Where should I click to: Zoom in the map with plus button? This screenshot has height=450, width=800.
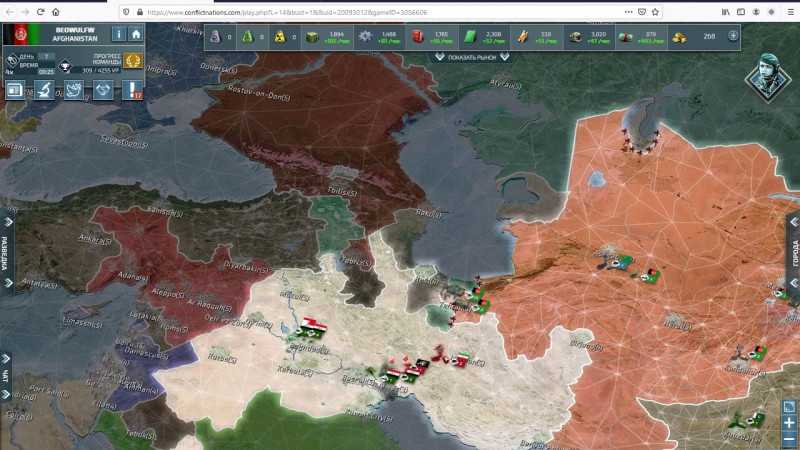(789, 423)
